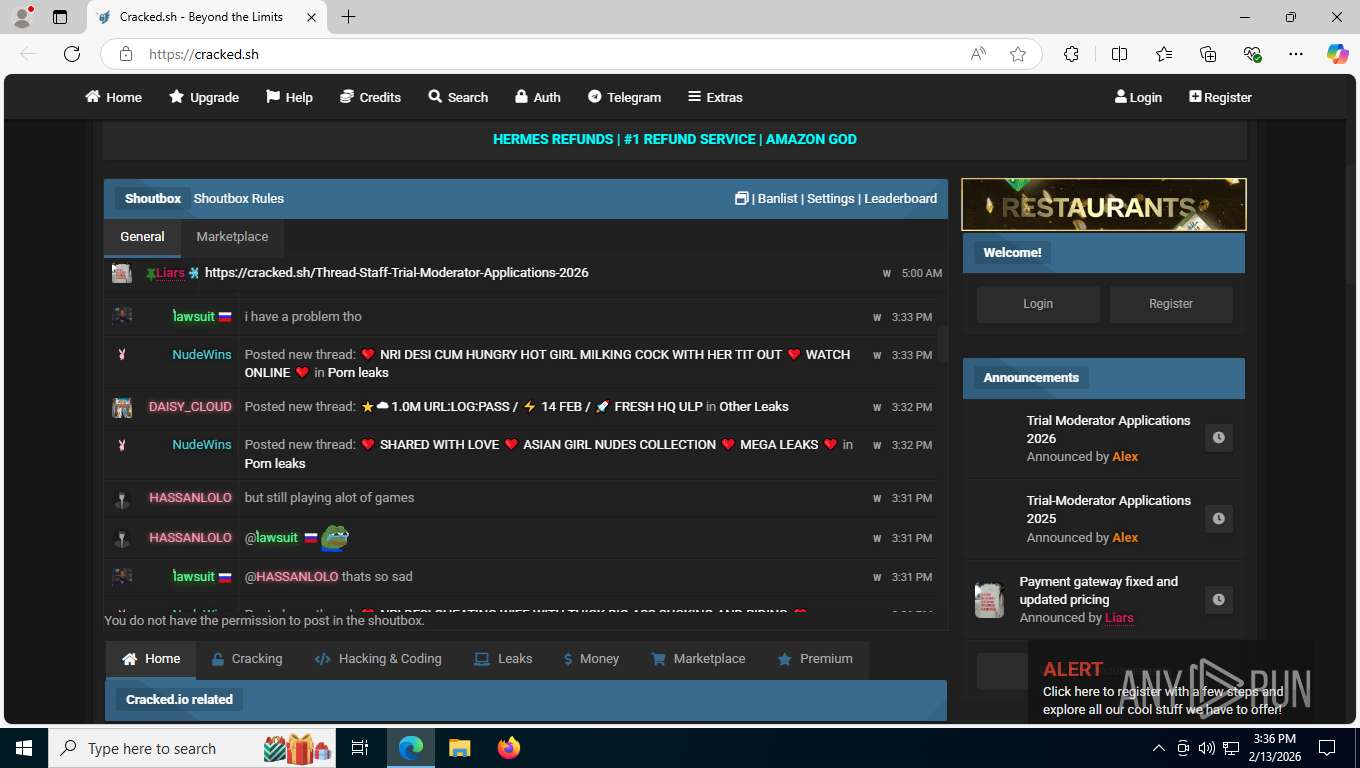
Task: Click Register in top navigation bar
Action: [1220, 97]
